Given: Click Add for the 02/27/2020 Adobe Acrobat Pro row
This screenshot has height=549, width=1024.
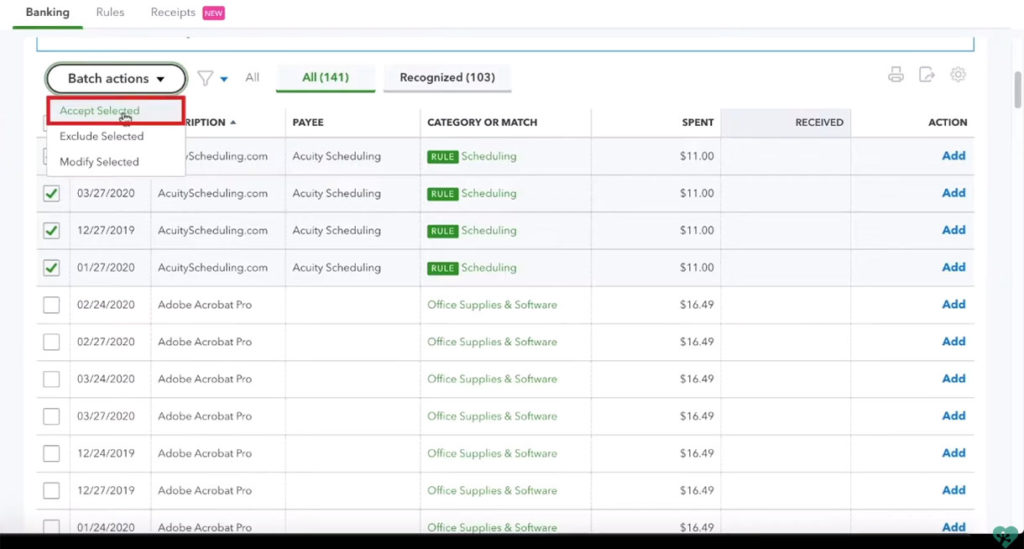Looking at the screenshot, I should point(953,342).
